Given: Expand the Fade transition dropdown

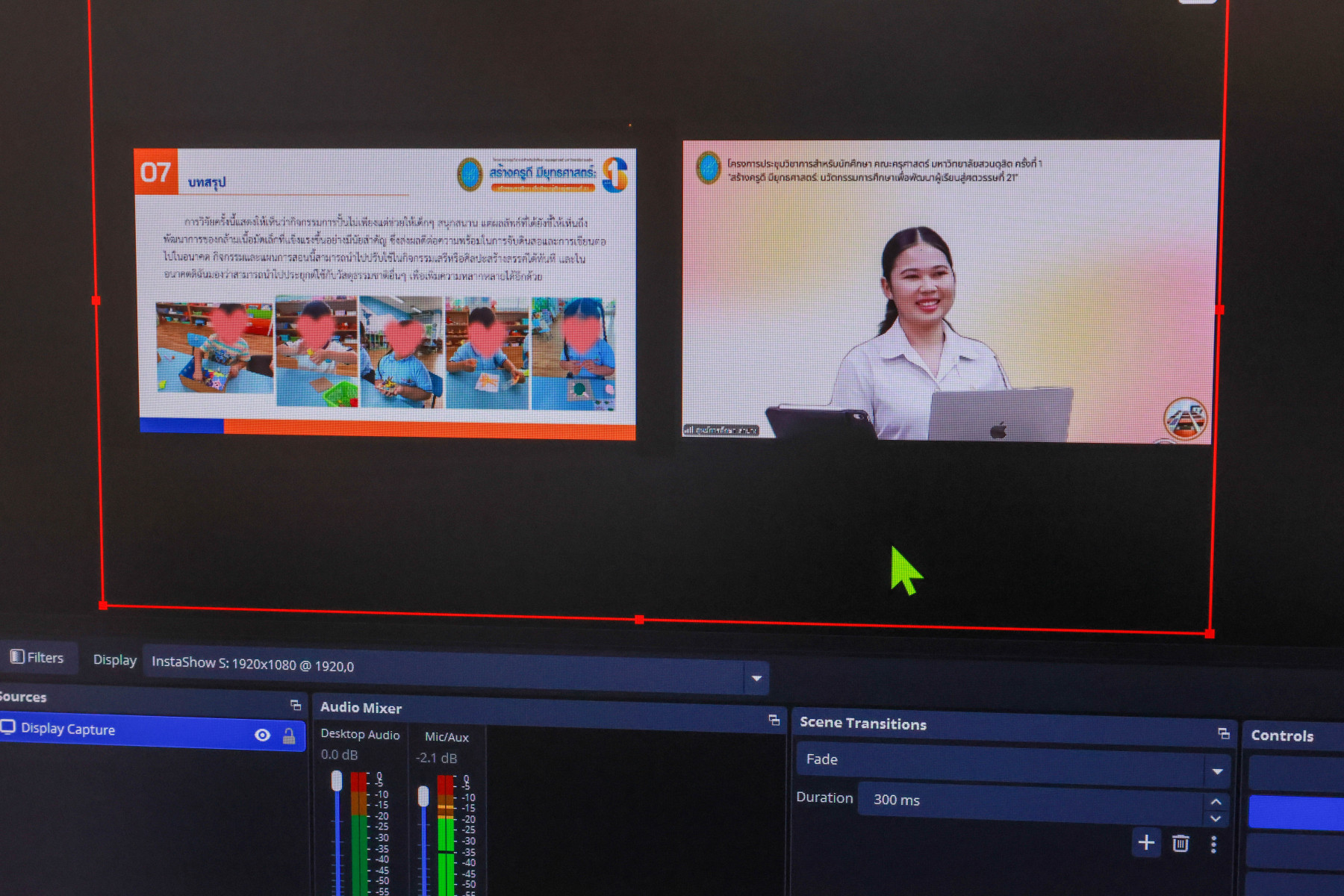Looking at the screenshot, I should [1217, 771].
